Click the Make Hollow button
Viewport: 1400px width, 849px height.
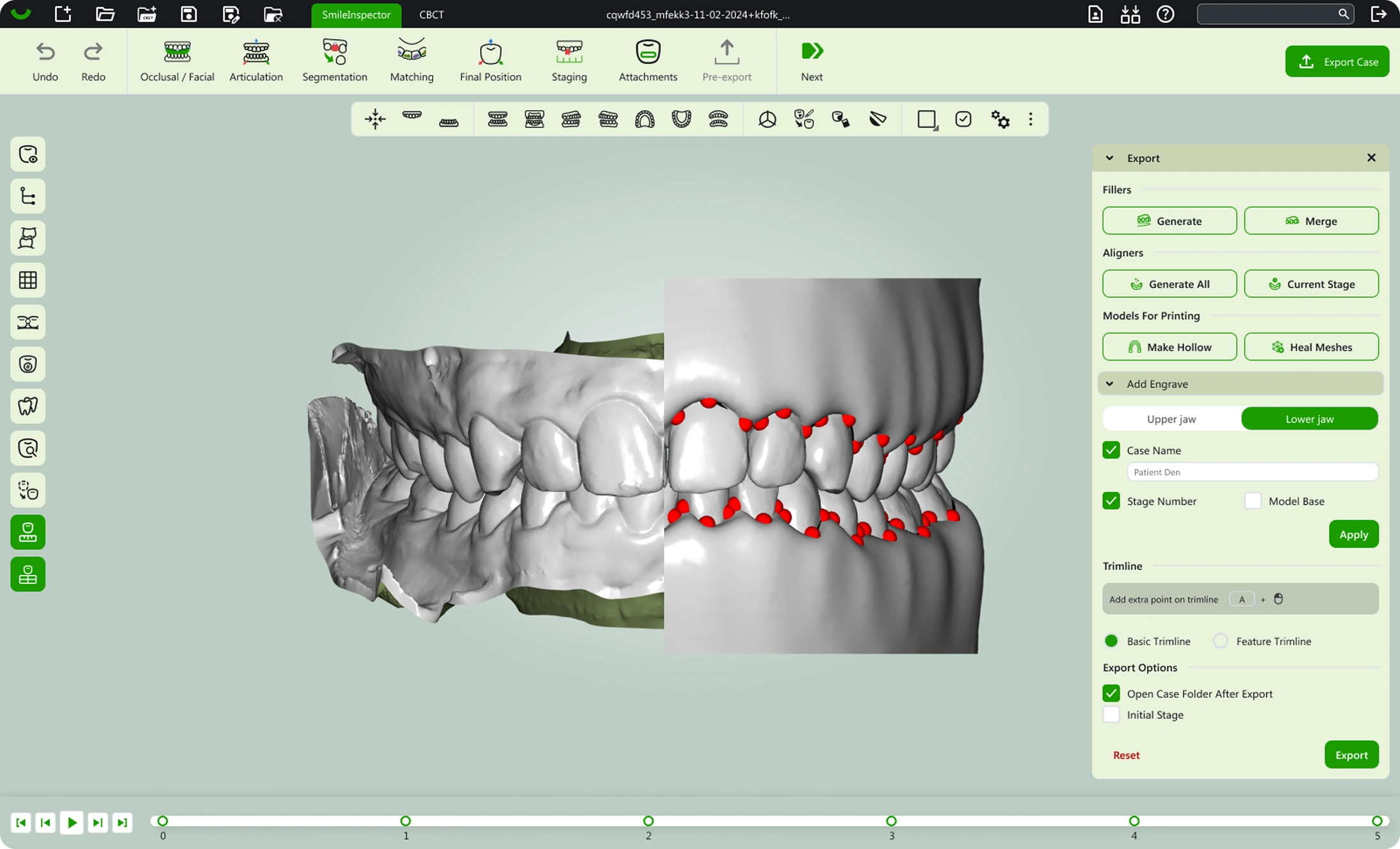(x=1169, y=347)
